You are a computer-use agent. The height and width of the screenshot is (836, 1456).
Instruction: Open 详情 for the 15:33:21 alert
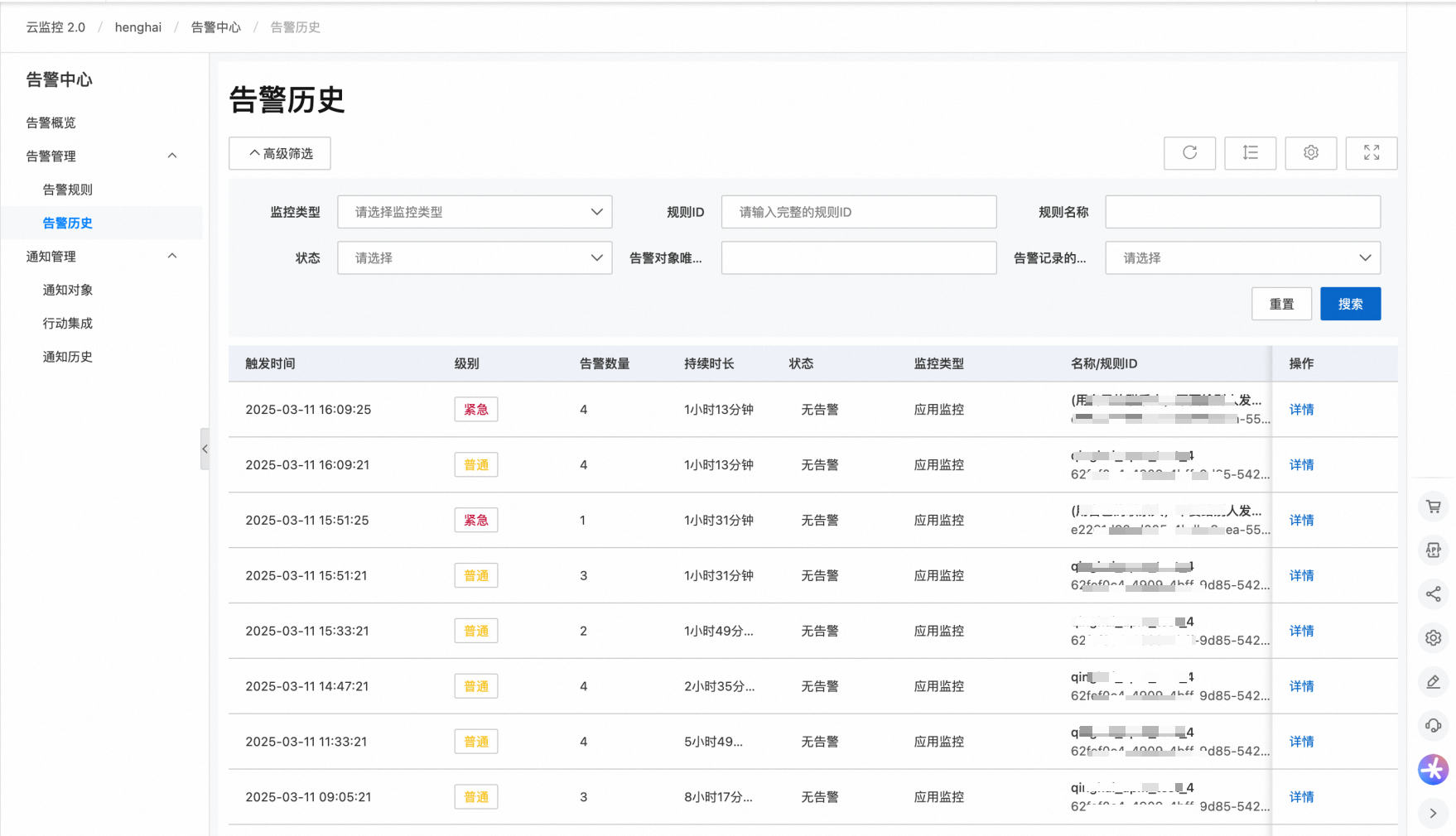coord(1301,632)
